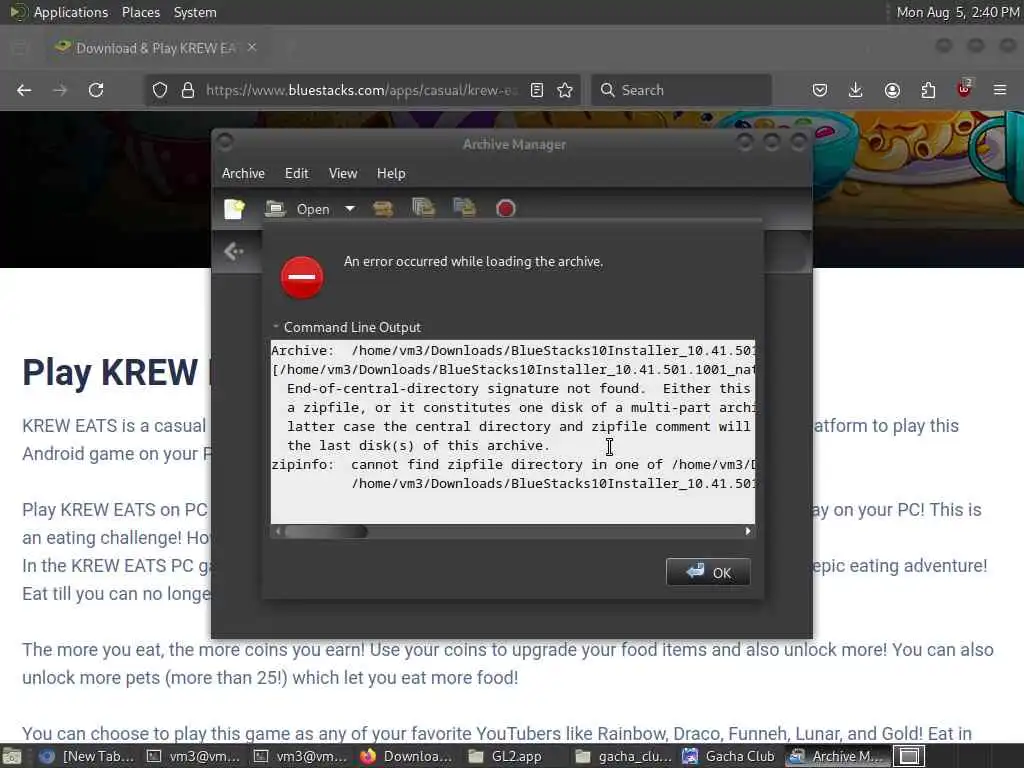
Task: Click the red stop toolbar icon
Action: (x=505, y=209)
